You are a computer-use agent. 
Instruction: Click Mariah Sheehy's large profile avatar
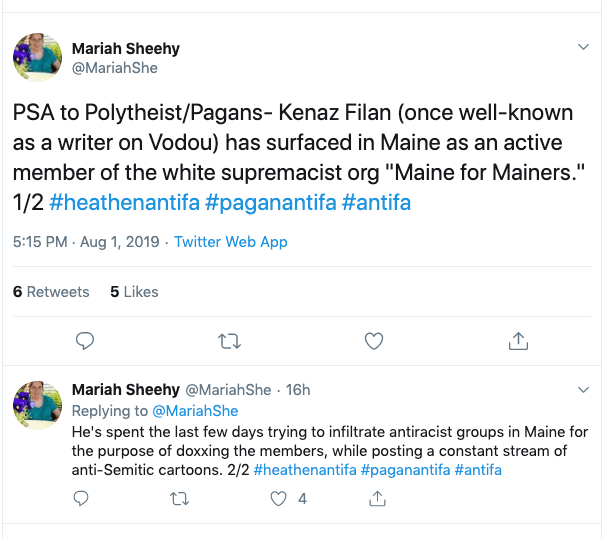(x=37, y=57)
